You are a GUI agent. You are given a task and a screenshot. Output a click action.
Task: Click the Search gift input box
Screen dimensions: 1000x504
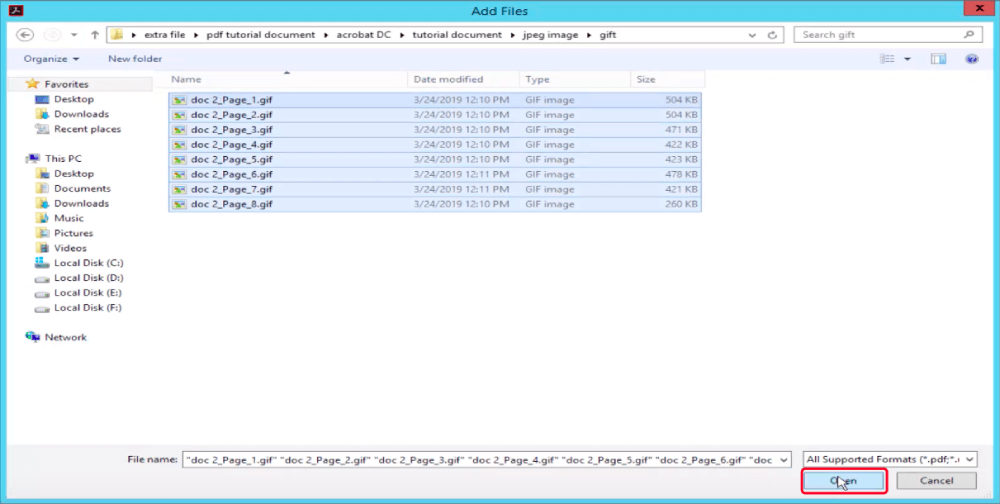pos(880,35)
